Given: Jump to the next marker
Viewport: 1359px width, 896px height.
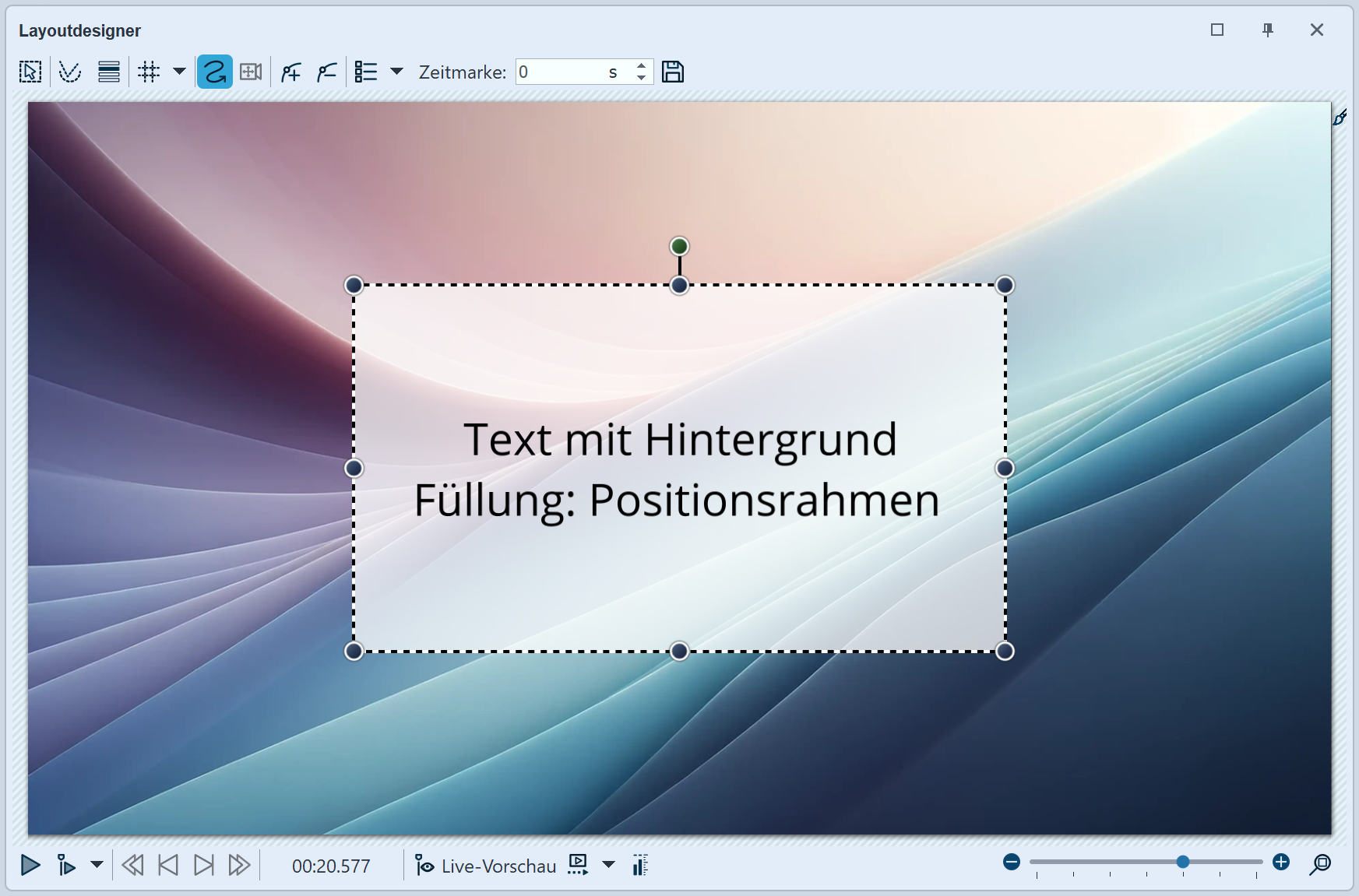Looking at the screenshot, I should tap(203, 865).
